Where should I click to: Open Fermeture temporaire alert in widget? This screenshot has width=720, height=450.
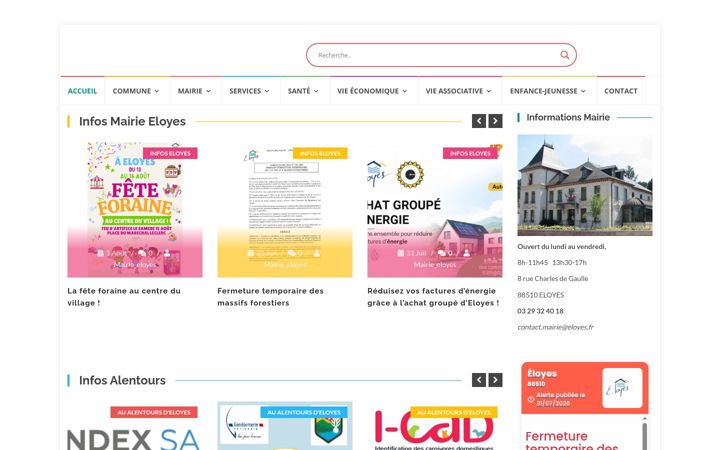coord(572,441)
